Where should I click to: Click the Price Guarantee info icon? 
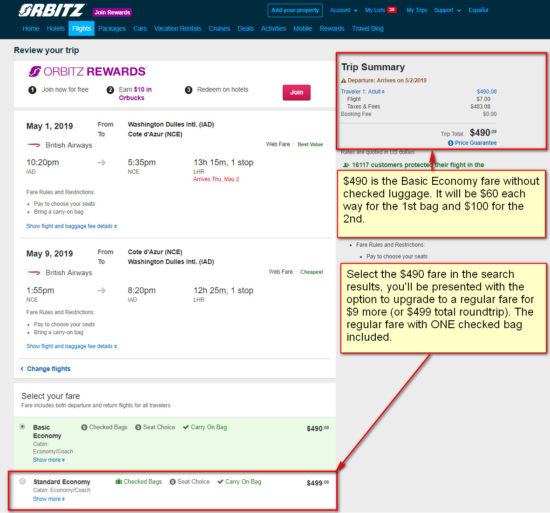[450, 143]
